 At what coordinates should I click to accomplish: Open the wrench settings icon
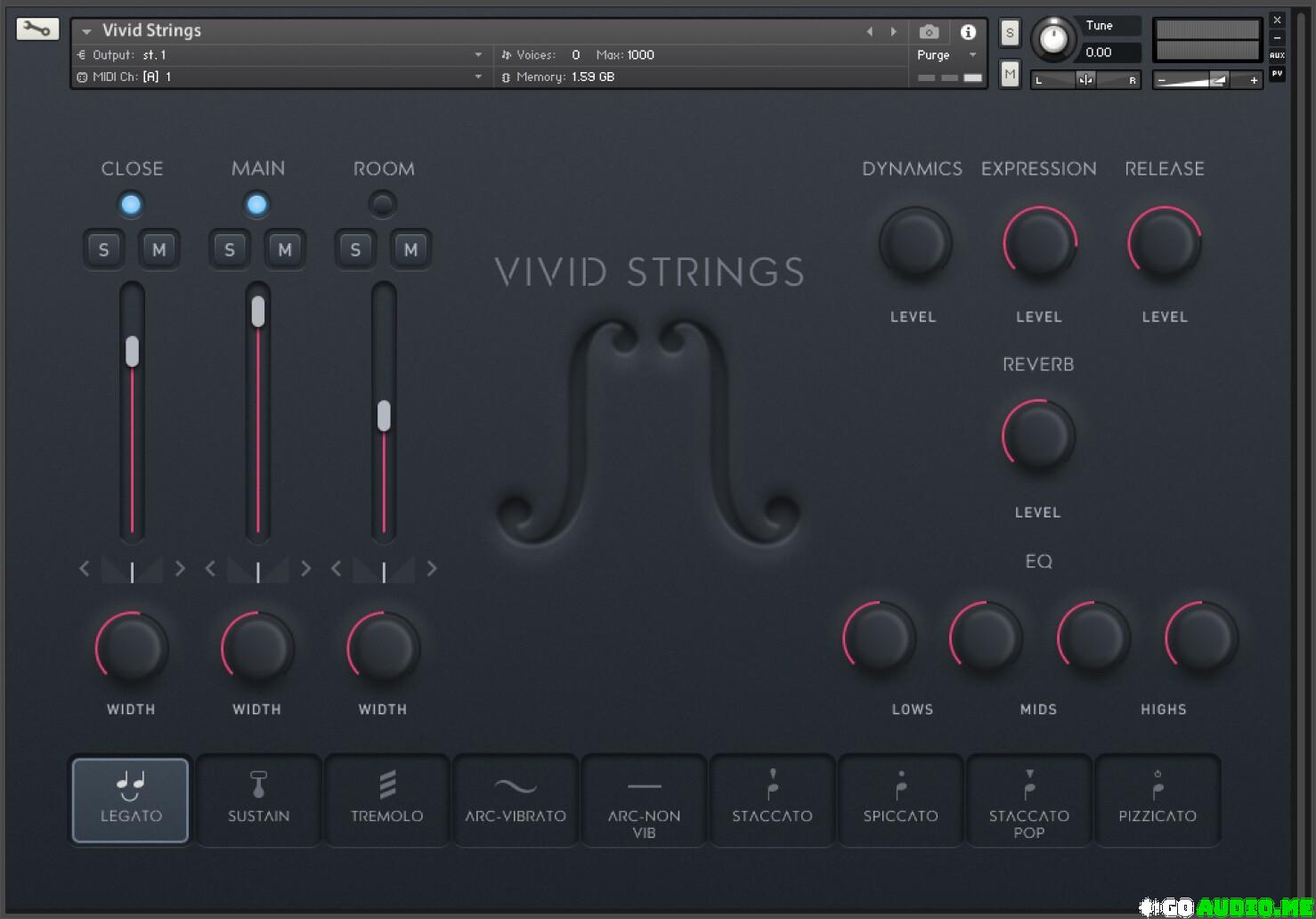(37, 29)
